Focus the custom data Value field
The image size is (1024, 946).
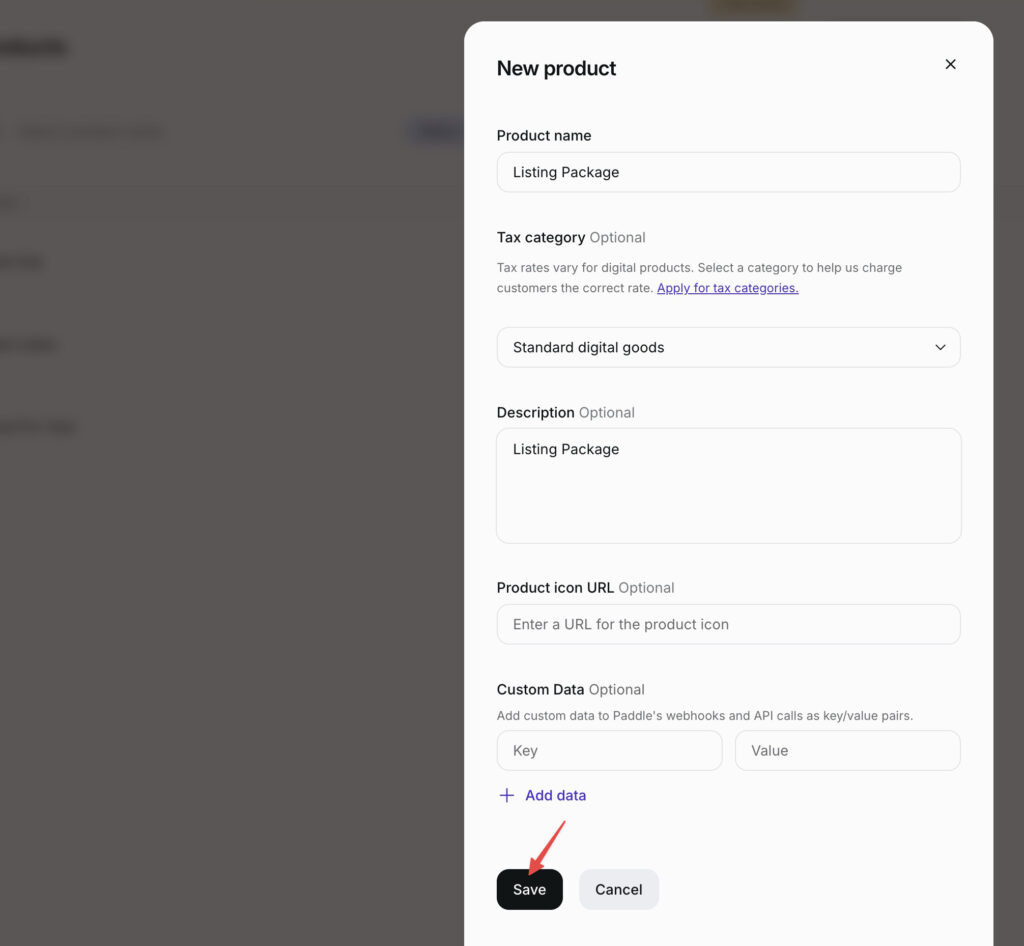(847, 750)
